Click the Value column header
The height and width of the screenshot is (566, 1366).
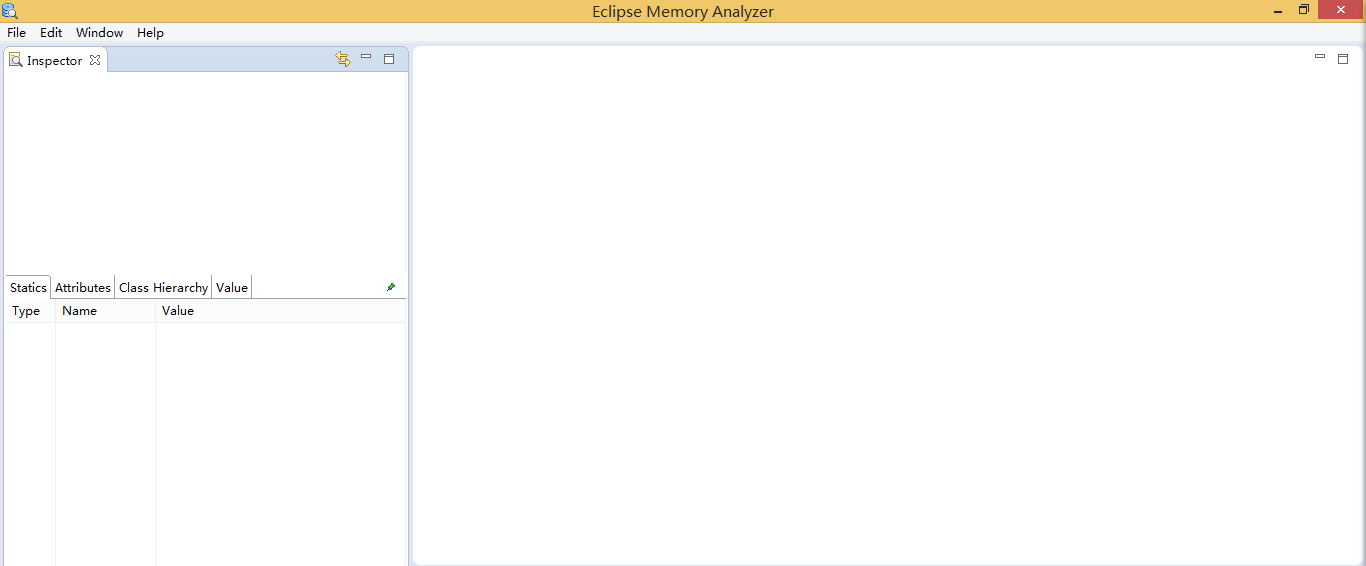(x=280, y=311)
